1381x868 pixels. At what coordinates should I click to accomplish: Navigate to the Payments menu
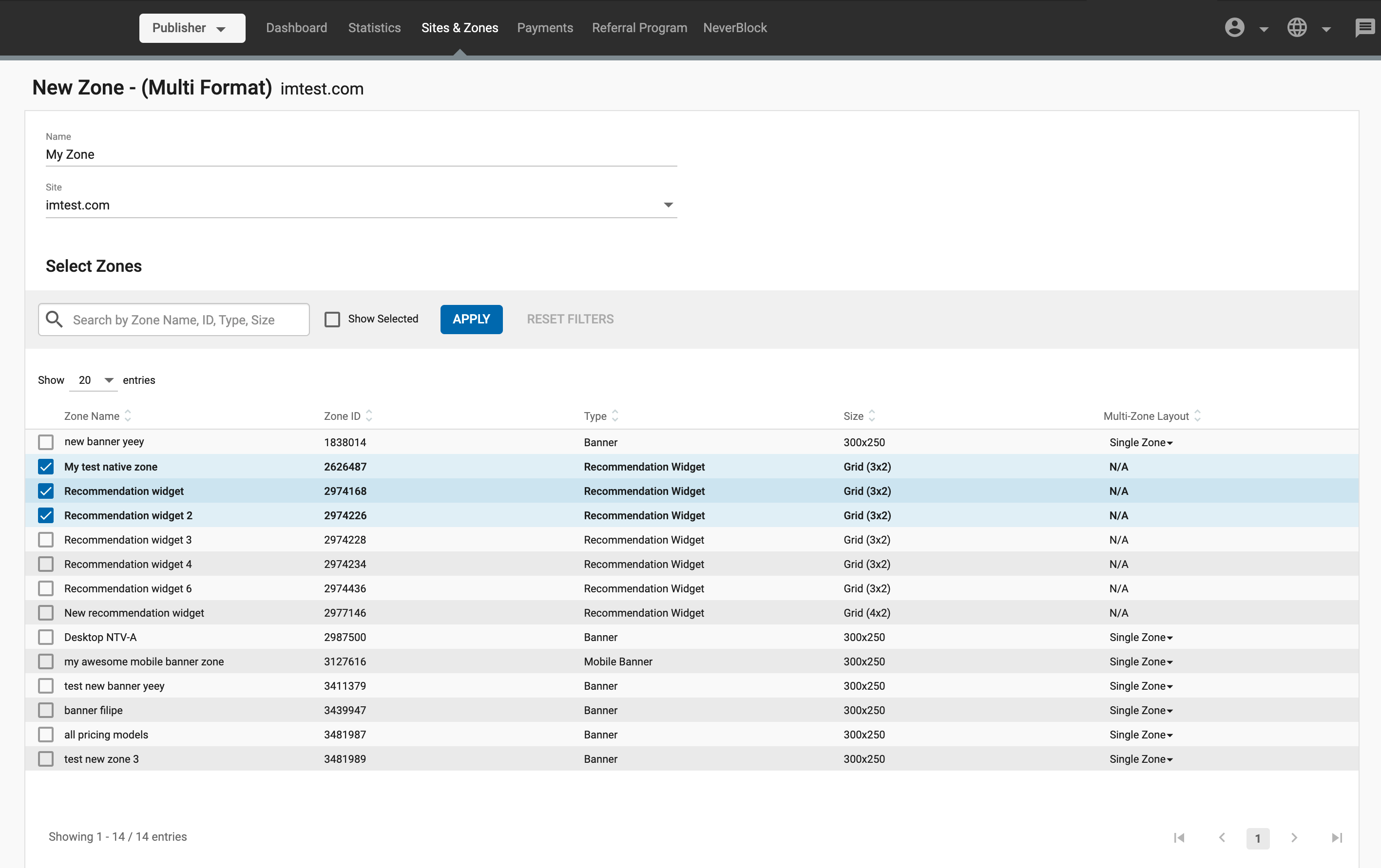click(x=544, y=27)
